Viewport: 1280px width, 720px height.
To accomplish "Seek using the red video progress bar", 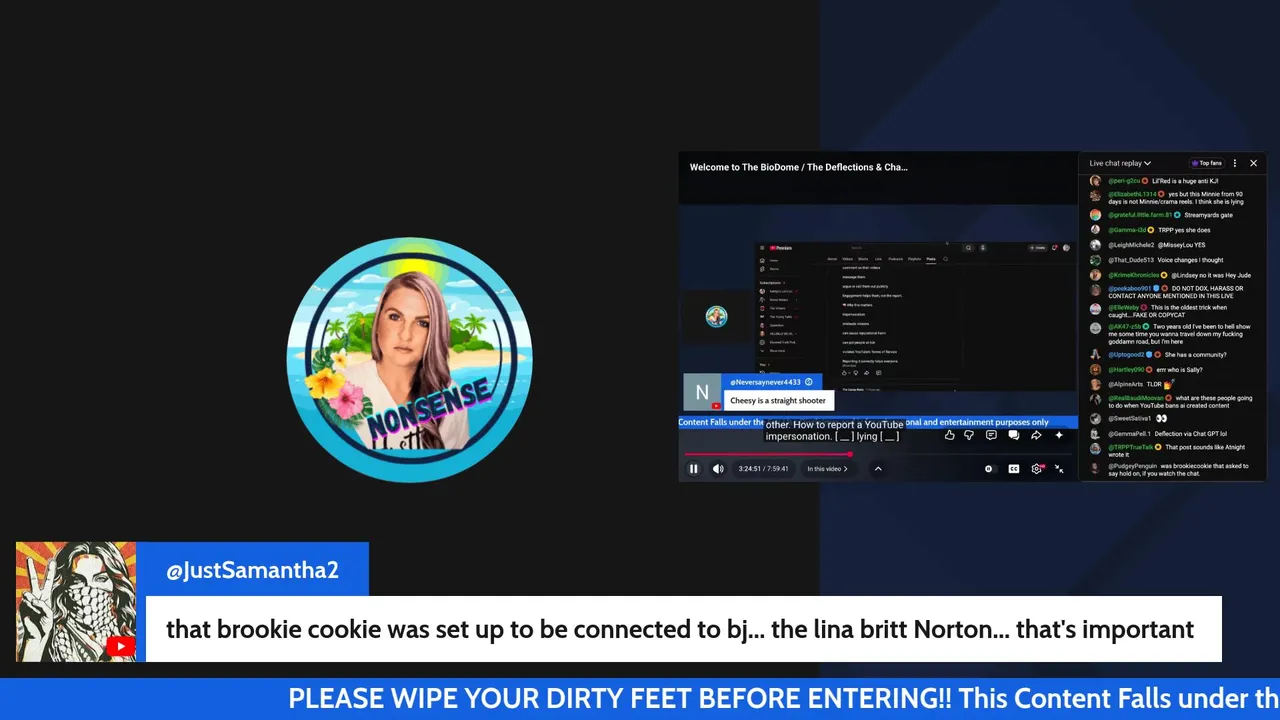I will click(x=766, y=454).
